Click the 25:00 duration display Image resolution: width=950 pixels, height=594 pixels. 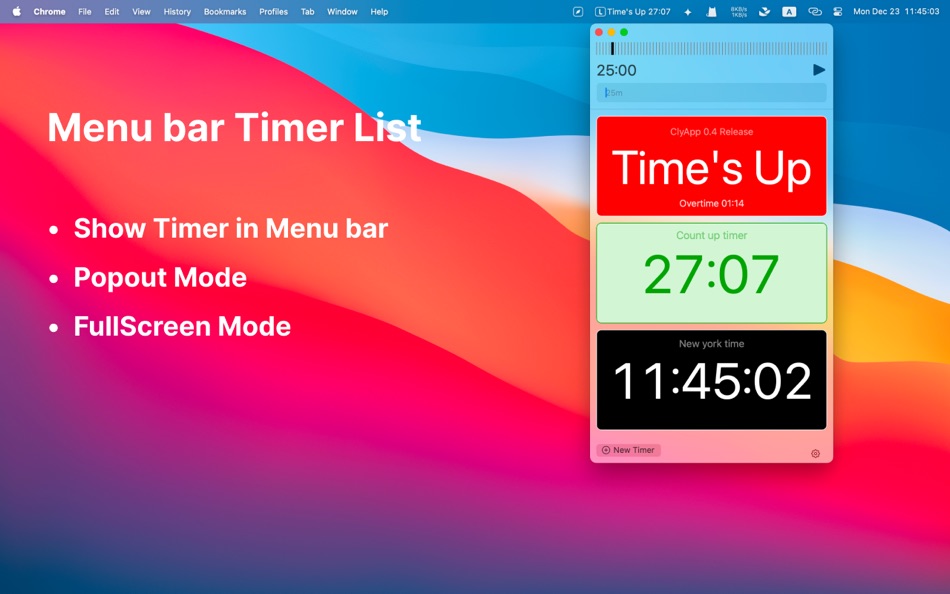coord(616,70)
